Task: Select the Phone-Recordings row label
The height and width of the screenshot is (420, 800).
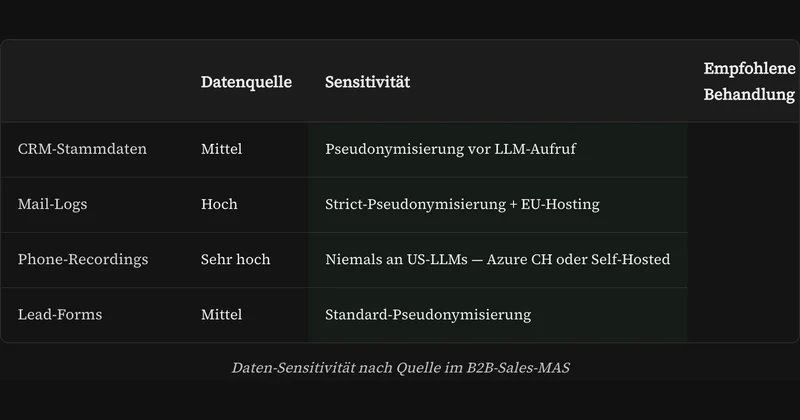Action: (x=83, y=259)
